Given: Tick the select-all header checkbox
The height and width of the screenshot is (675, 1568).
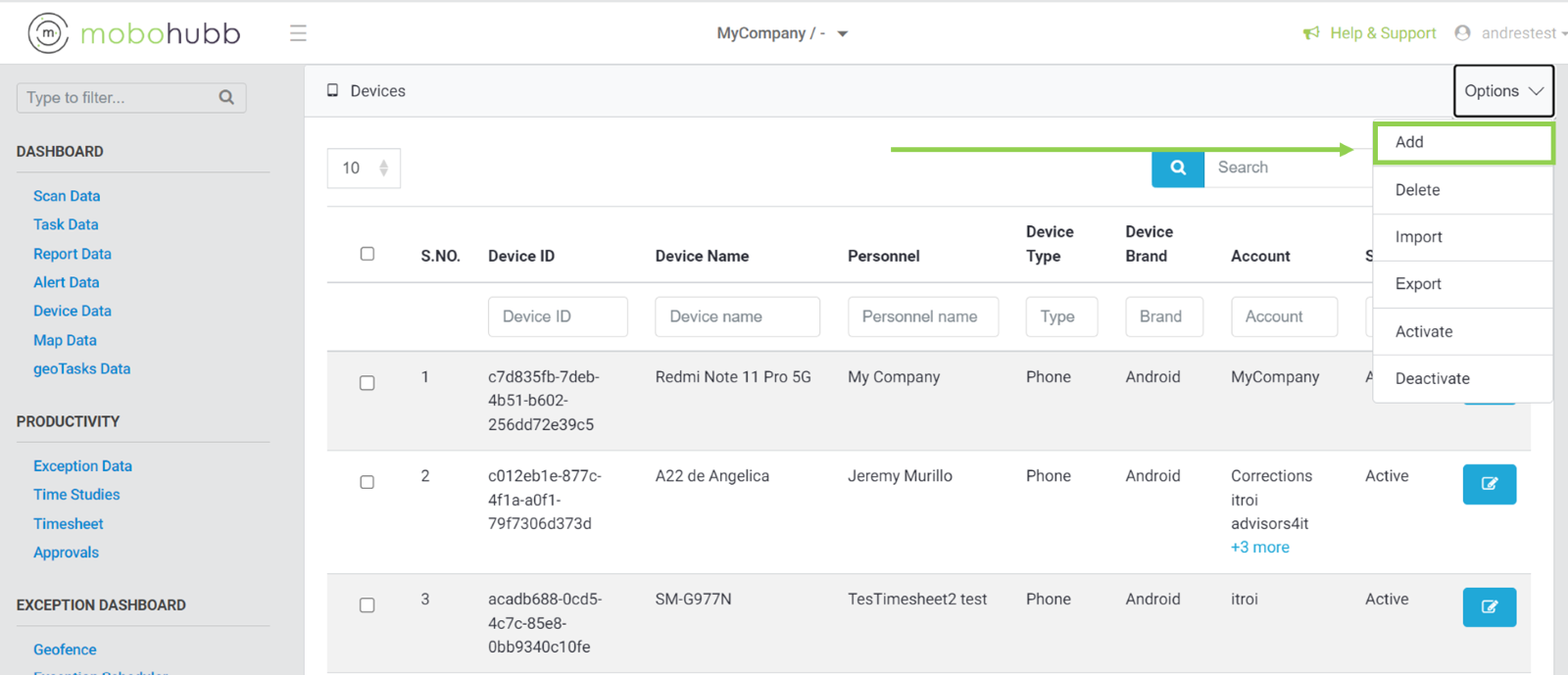Looking at the screenshot, I should pos(367,254).
